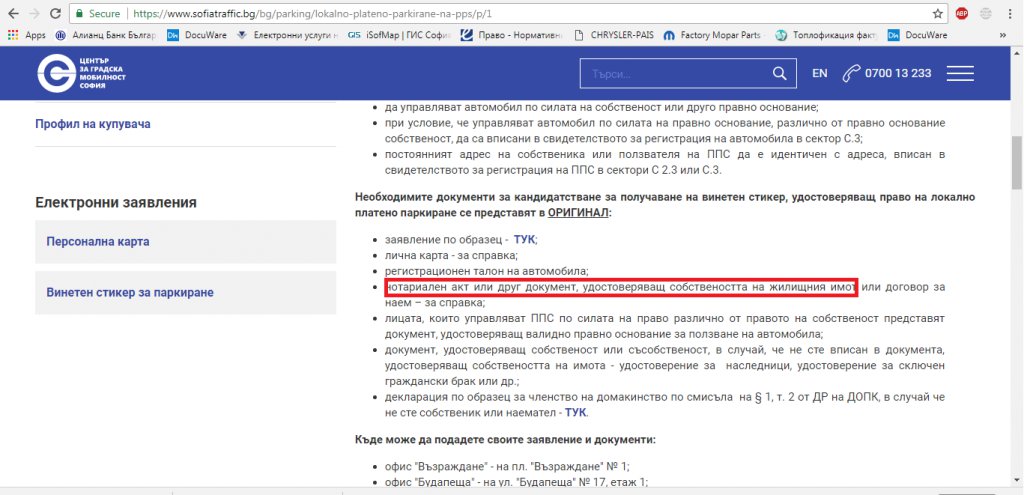Click the search magnifier icon
This screenshot has height=495, width=1024.
[779, 73]
